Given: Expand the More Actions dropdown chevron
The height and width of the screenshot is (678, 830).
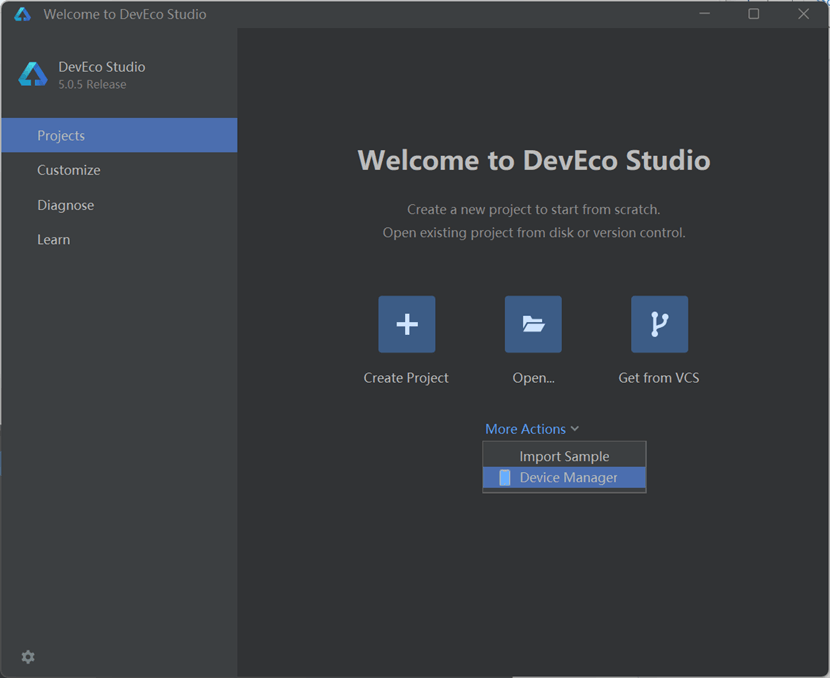Looking at the screenshot, I should pos(575,429).
